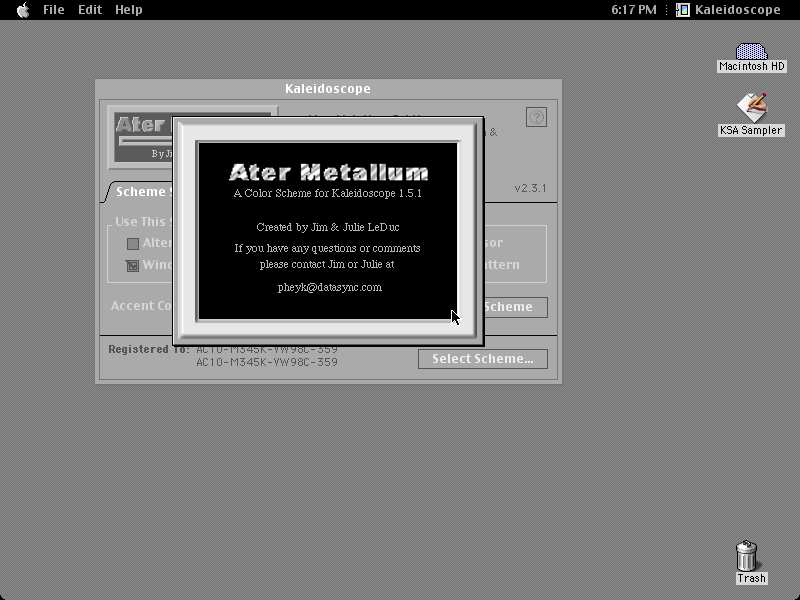The image size is (800, 600).
Task: Select the Trash icon
Action: (751, 562)
